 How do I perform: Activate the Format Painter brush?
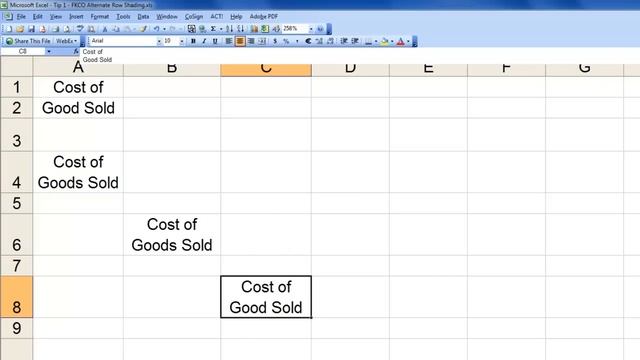(x=143, y=29)
